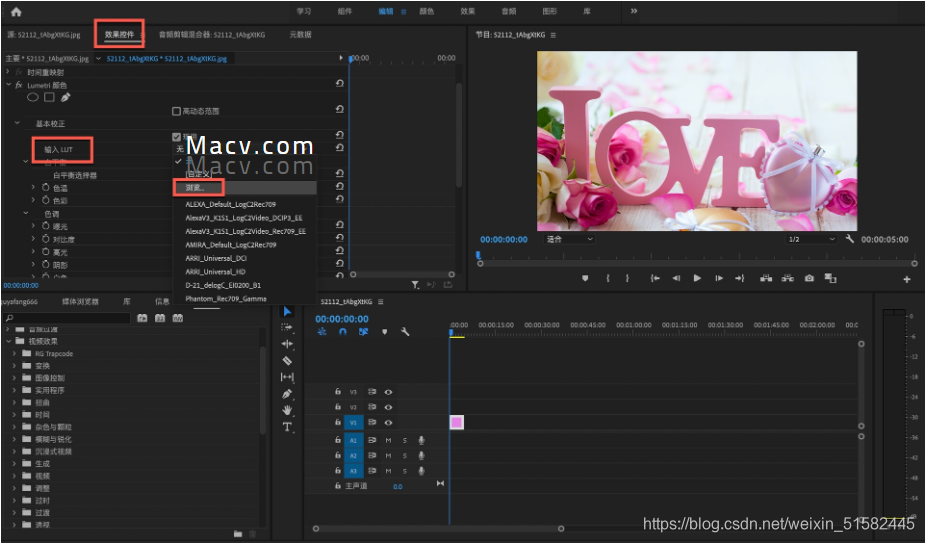The image size is (925, 543).
Task: Open the Comparison View button
Action: point(831,278)
